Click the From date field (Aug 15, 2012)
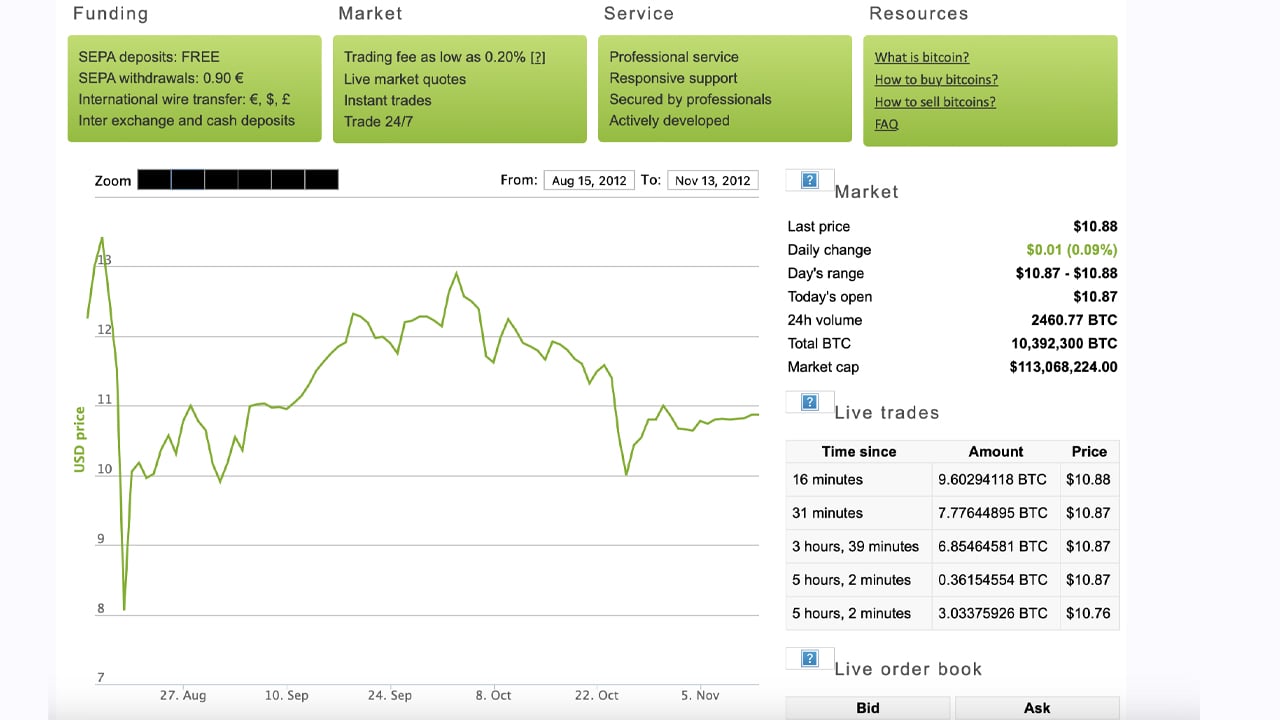The height and width of the screenshot is (720, 1280). pos(589,180)
